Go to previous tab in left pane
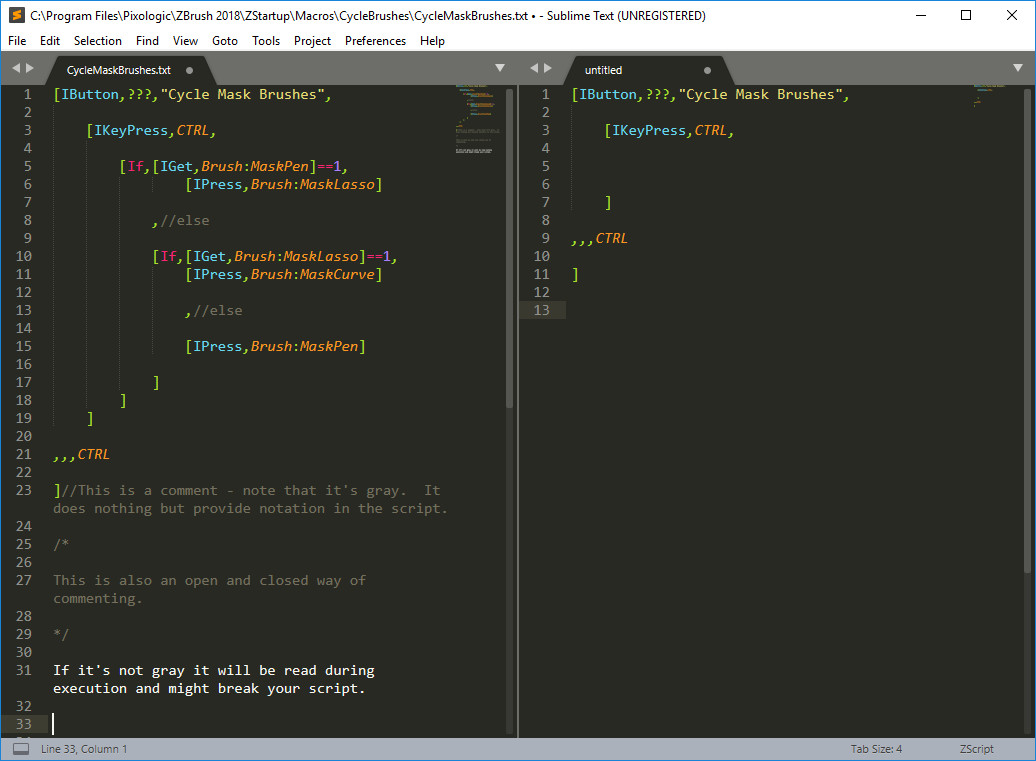This screenshot has height=761, width=1036. [16, 68]
